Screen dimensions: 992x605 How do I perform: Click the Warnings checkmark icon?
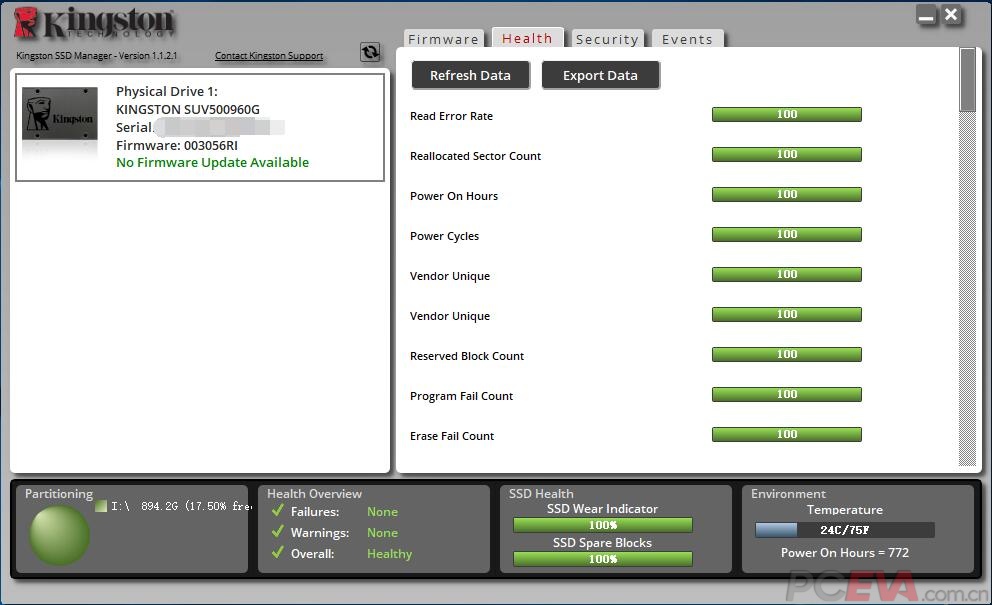(277, 532)
